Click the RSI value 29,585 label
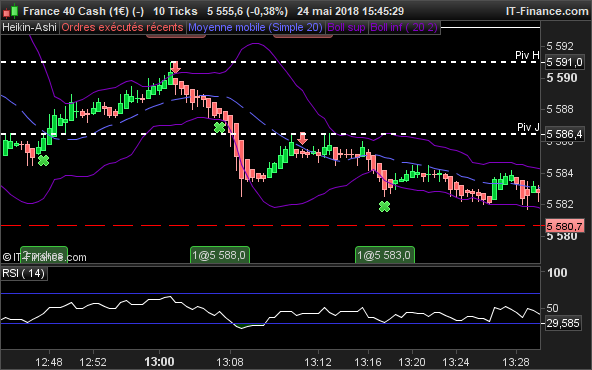The width and height of the screenshot is (592, 370). 563,324
